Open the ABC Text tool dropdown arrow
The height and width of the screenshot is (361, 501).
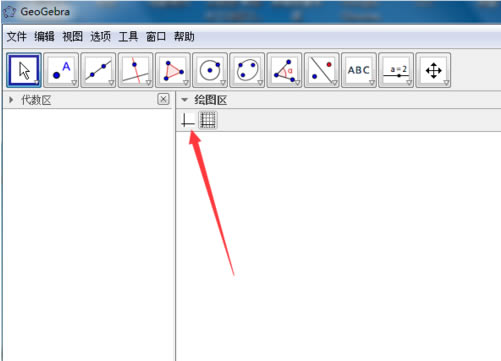(372, 83)
